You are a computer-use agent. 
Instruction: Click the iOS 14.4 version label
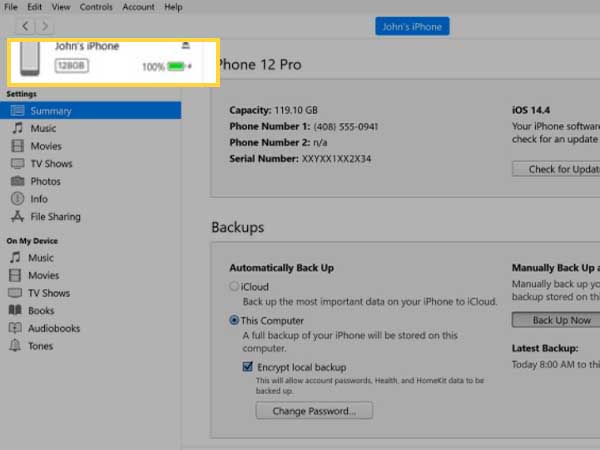click(531, 110)
